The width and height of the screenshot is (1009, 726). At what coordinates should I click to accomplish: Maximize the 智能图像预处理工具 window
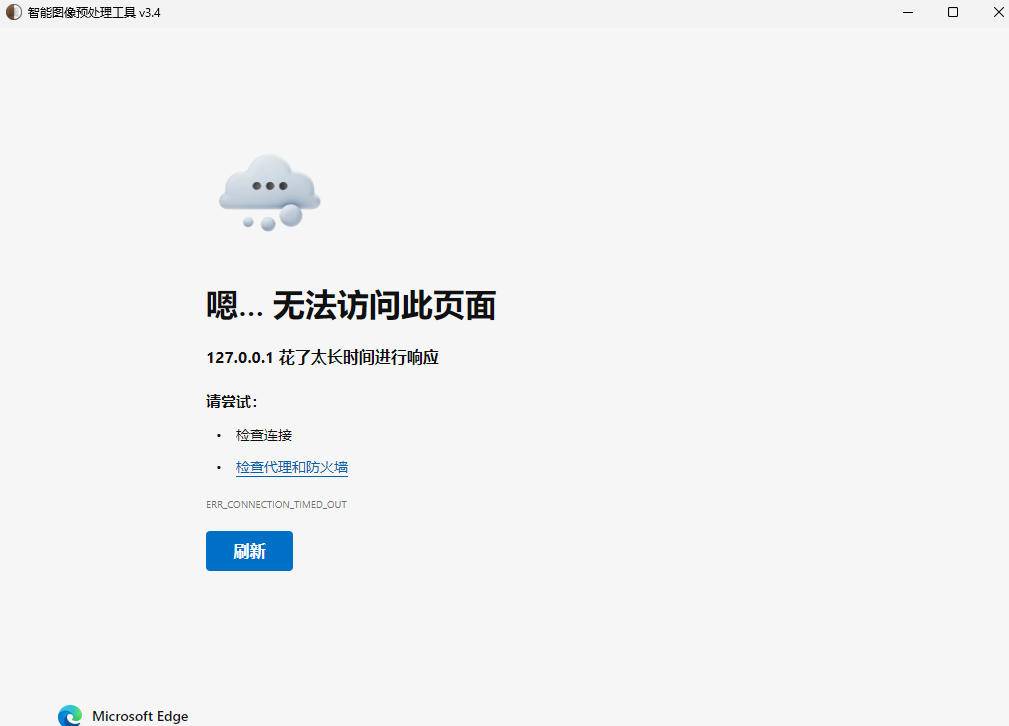coord(953,12)
